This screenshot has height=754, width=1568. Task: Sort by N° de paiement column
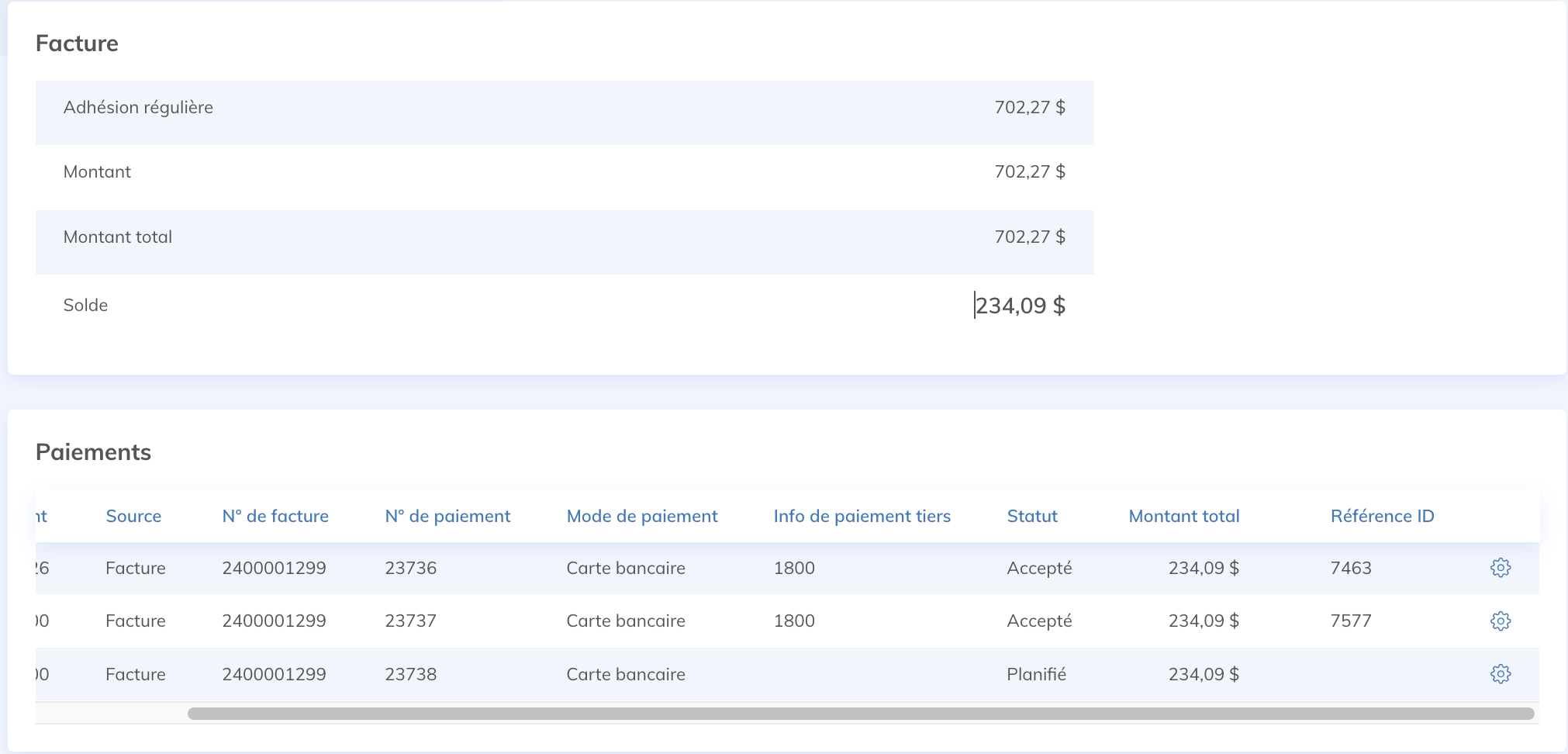click(447, 516)
